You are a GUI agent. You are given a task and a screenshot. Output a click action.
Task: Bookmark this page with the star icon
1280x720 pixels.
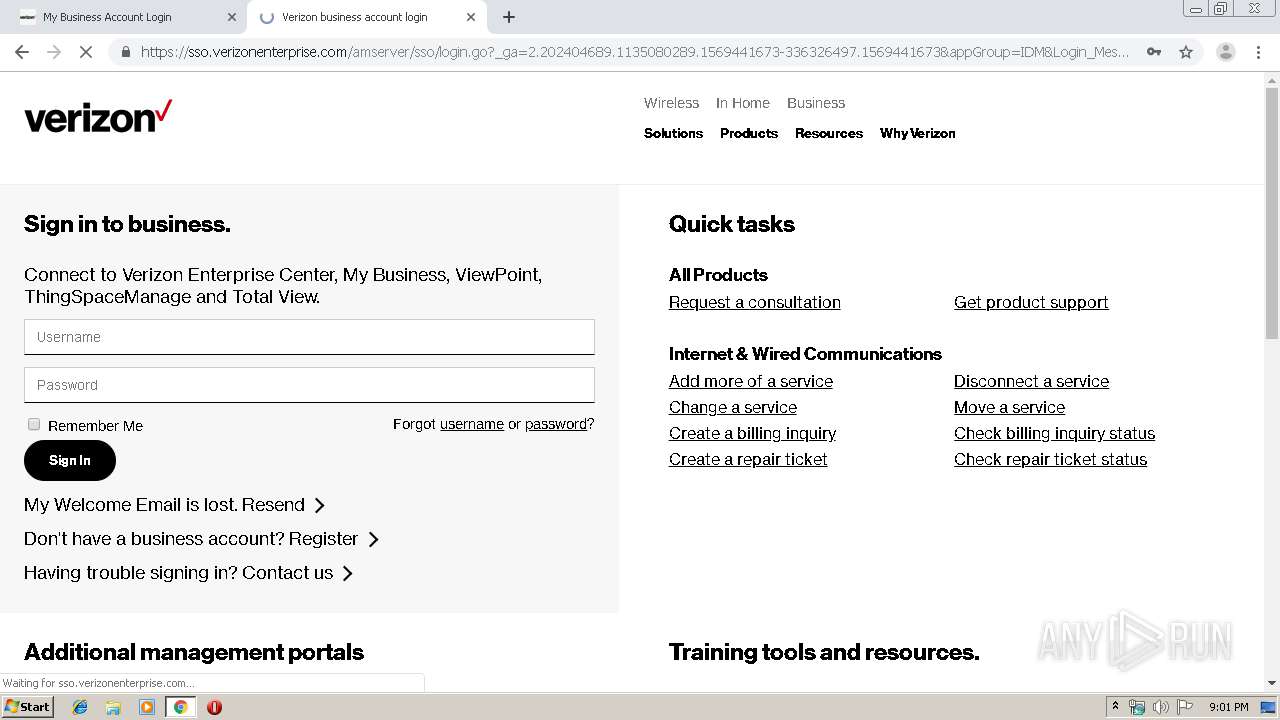click(1186, 52)
